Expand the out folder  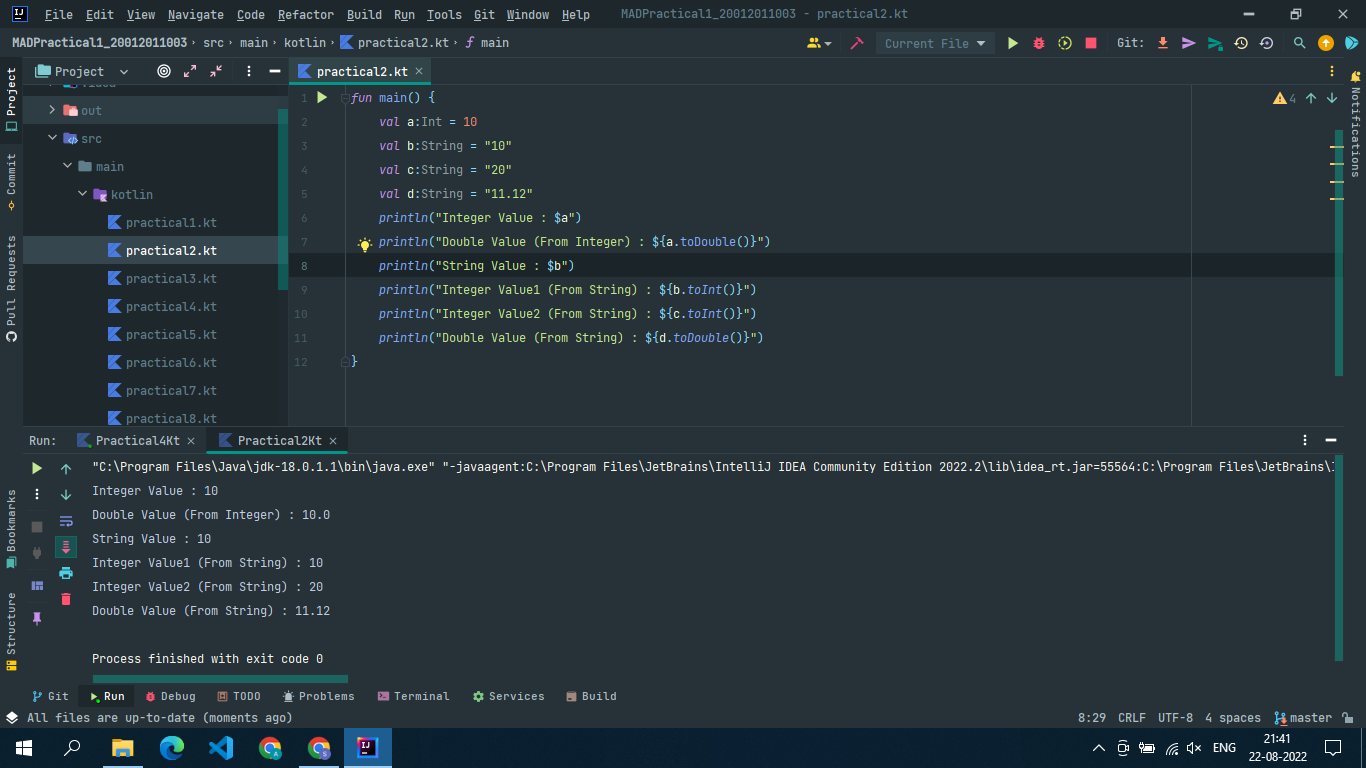pyautogui.click(x=53, y=110)
